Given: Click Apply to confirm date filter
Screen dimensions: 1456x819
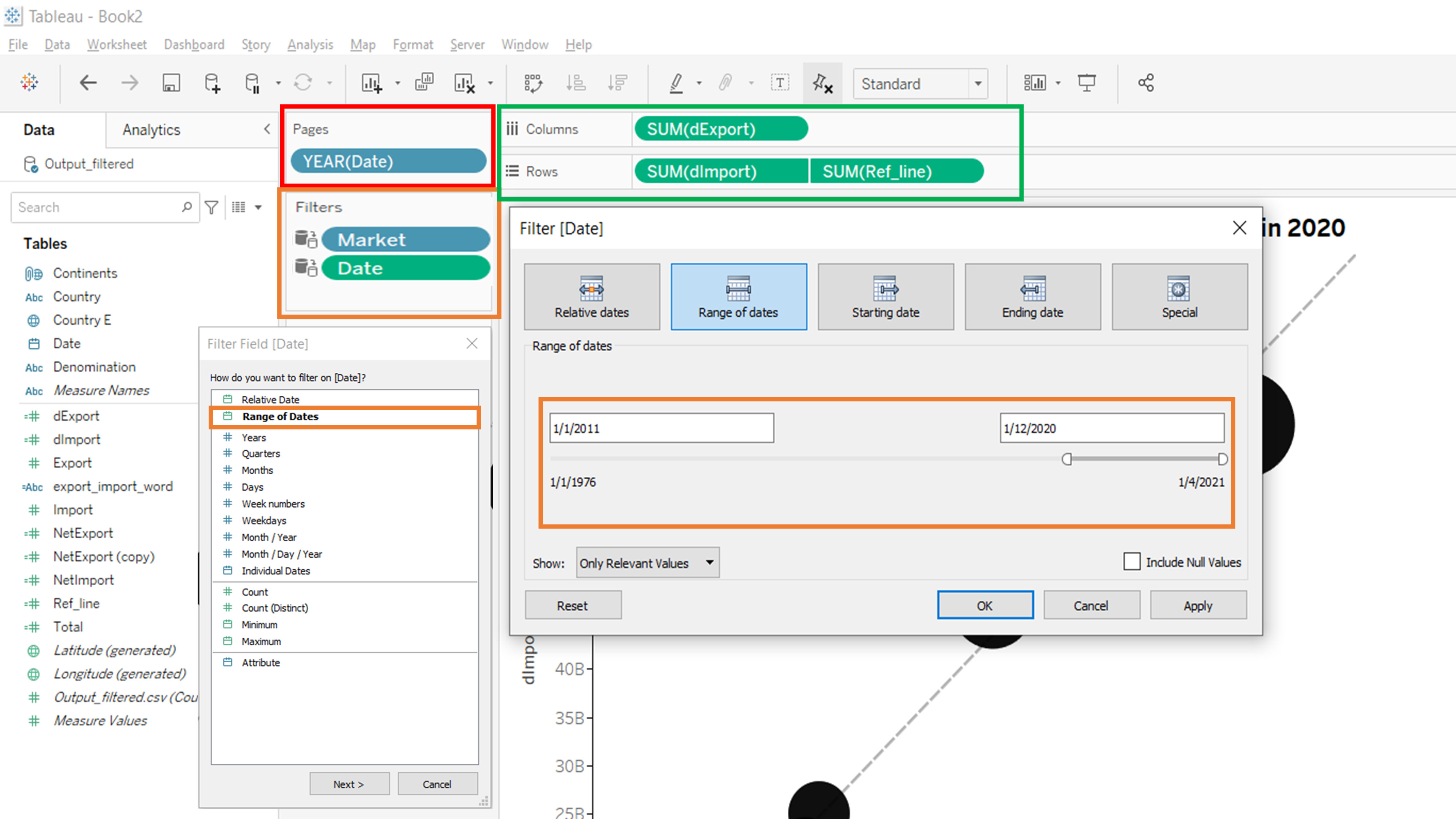Looking at the screenshot, I should [x=1196, y=604].
